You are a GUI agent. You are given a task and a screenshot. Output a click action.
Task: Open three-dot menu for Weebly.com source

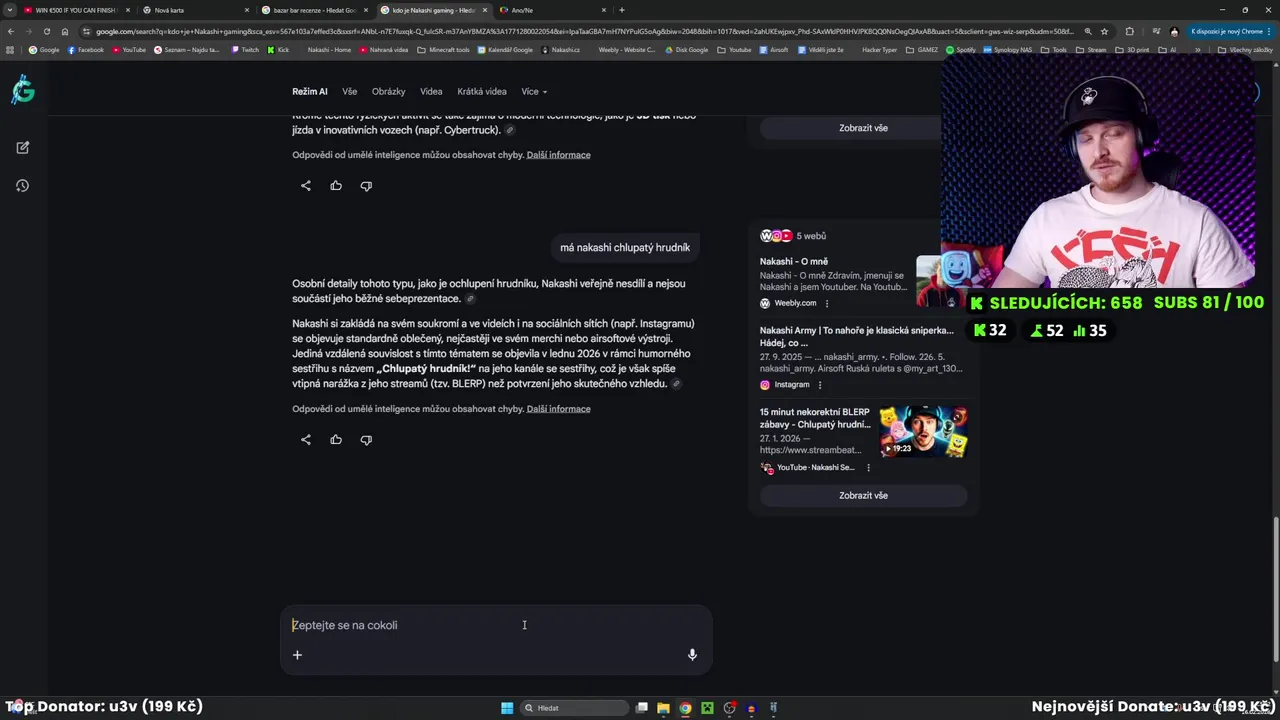coord(827,303)
